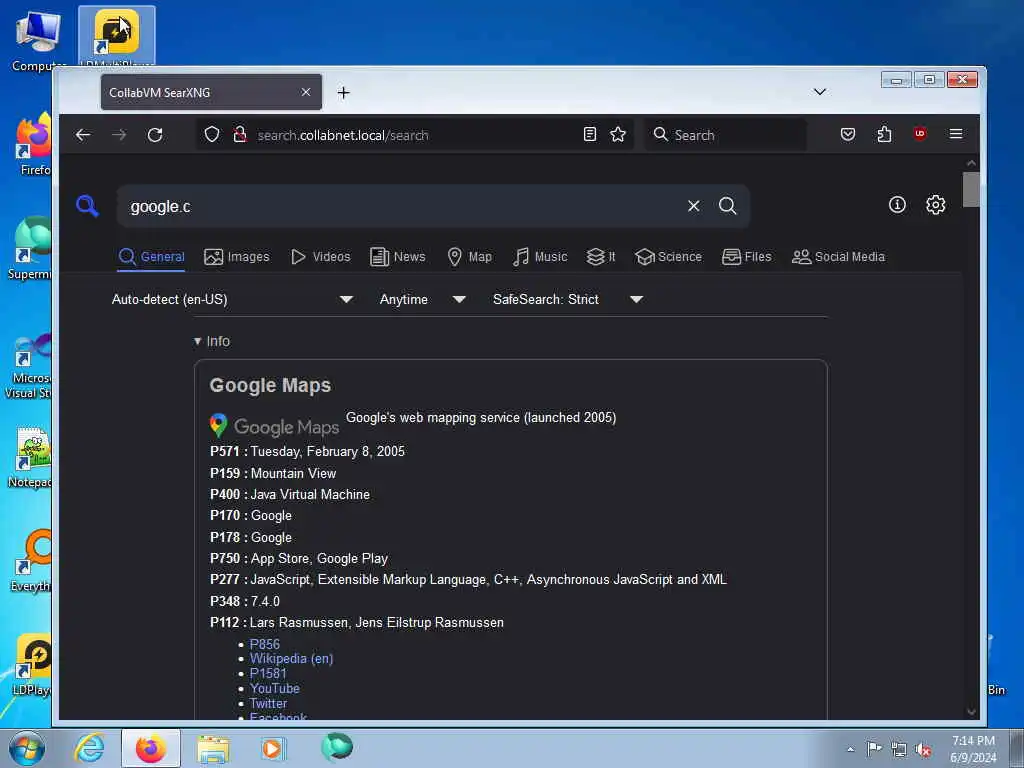The height and width of the screenshot is (768, 1024).
Task: Switch to the Videos category
Action: coord(321,257)
